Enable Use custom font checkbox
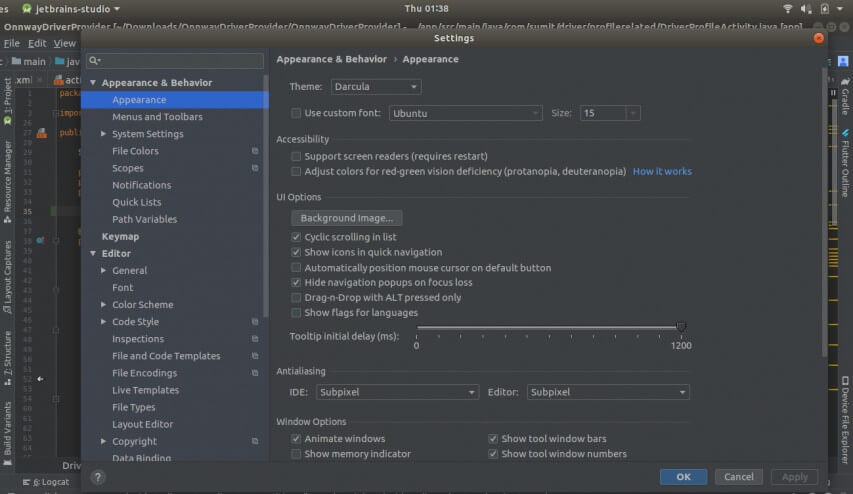This screenshot has width=853, height=494. (296, 113)
